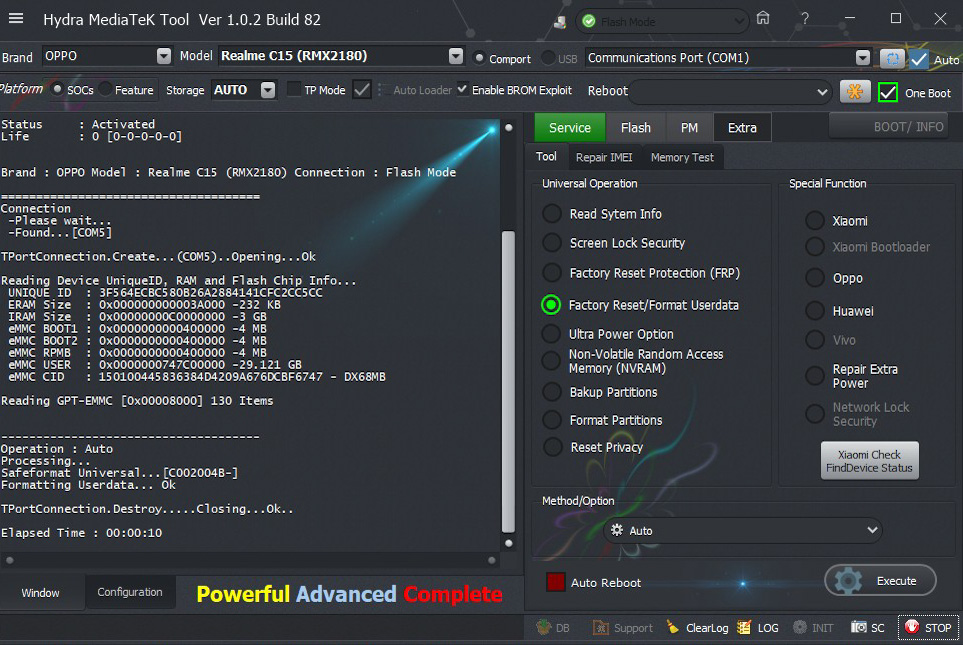This screenshot has width=963, height=645.
Task: Open the help question mark icon
Action: pyautogui.click(x=805, y=18)
